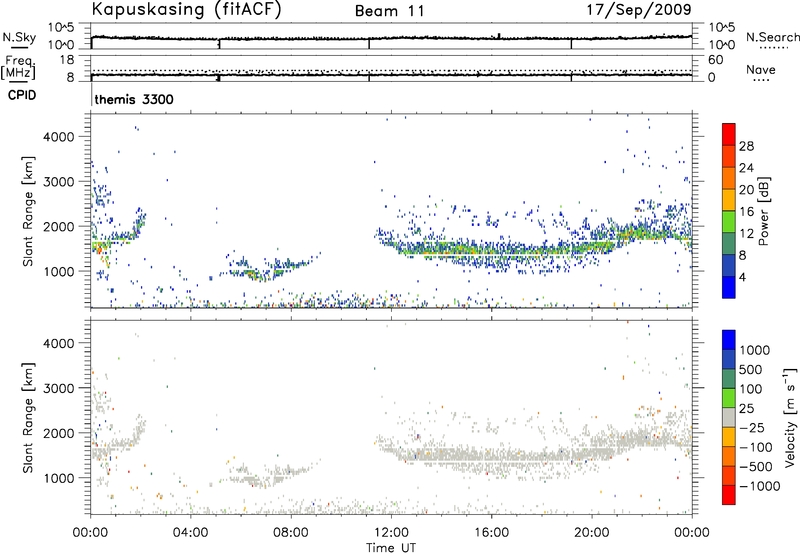Select the N.Sky legend label

(19, 37)
